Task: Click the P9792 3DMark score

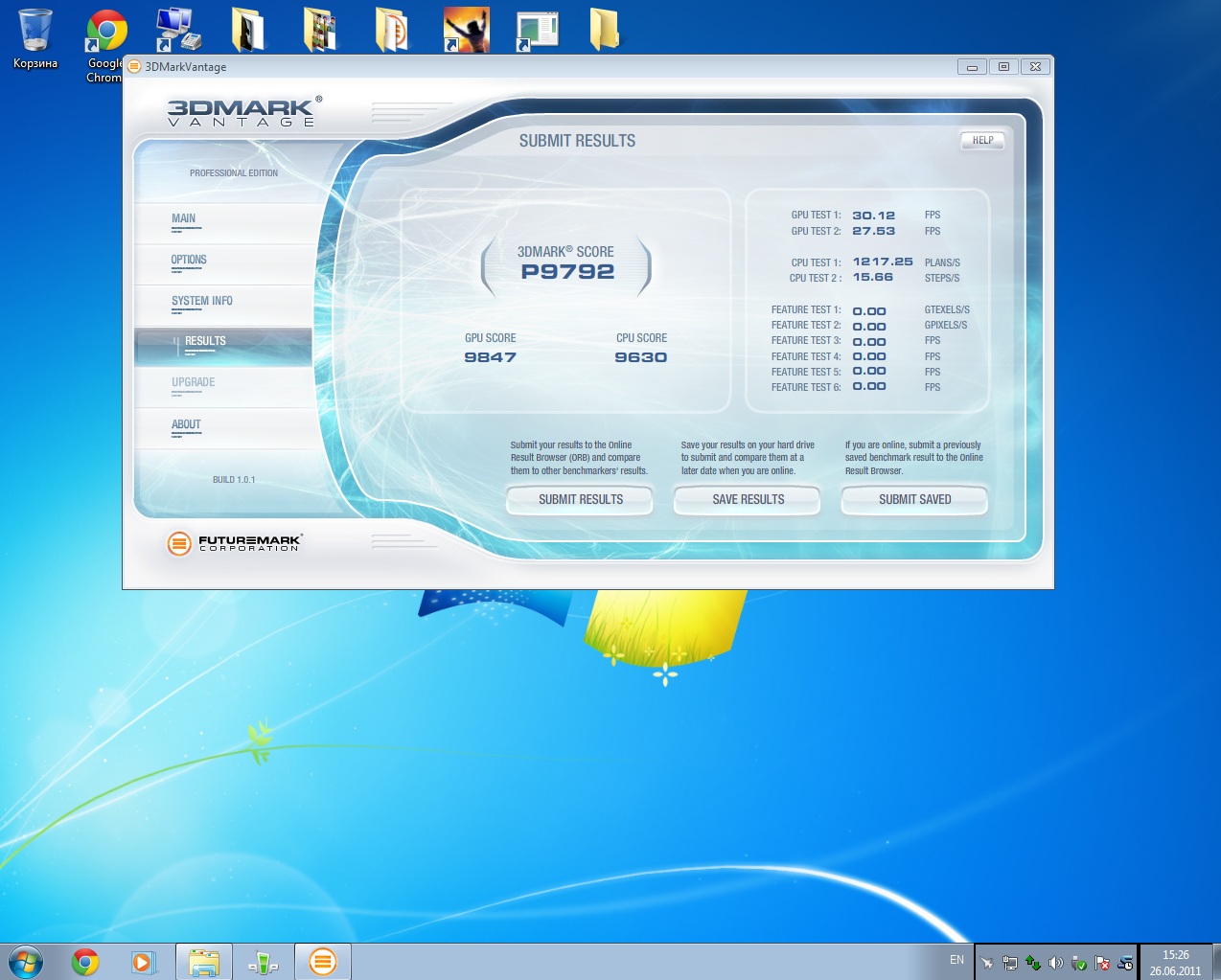Action: click(567, 271)
